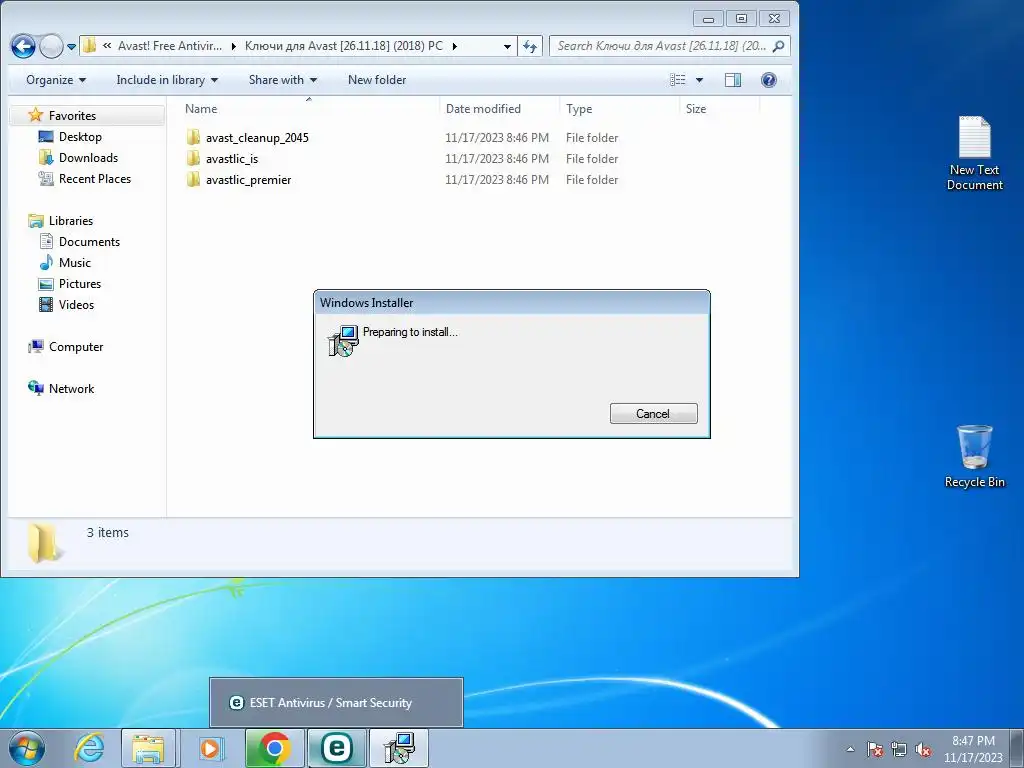Open Google Chrome from the taskbar
This screenshot has width=1024, height=768.
point(274,748)
